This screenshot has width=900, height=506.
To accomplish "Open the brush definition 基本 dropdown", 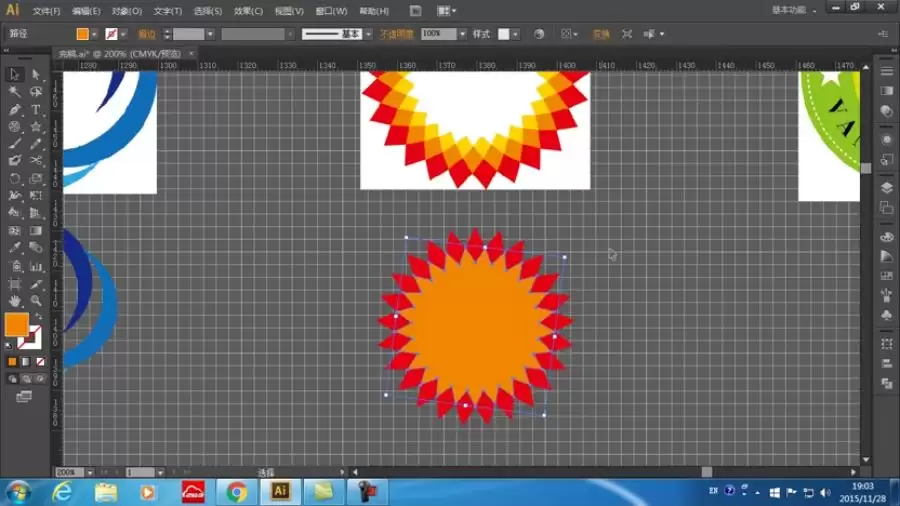I will pos(368,34).
